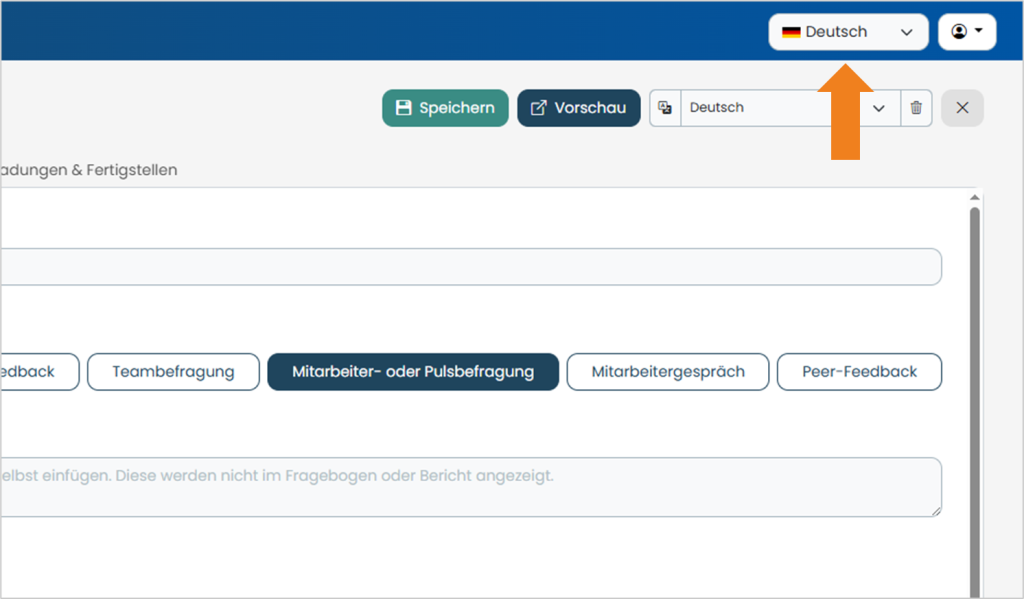Click the title input field

[x=471, y=267]
